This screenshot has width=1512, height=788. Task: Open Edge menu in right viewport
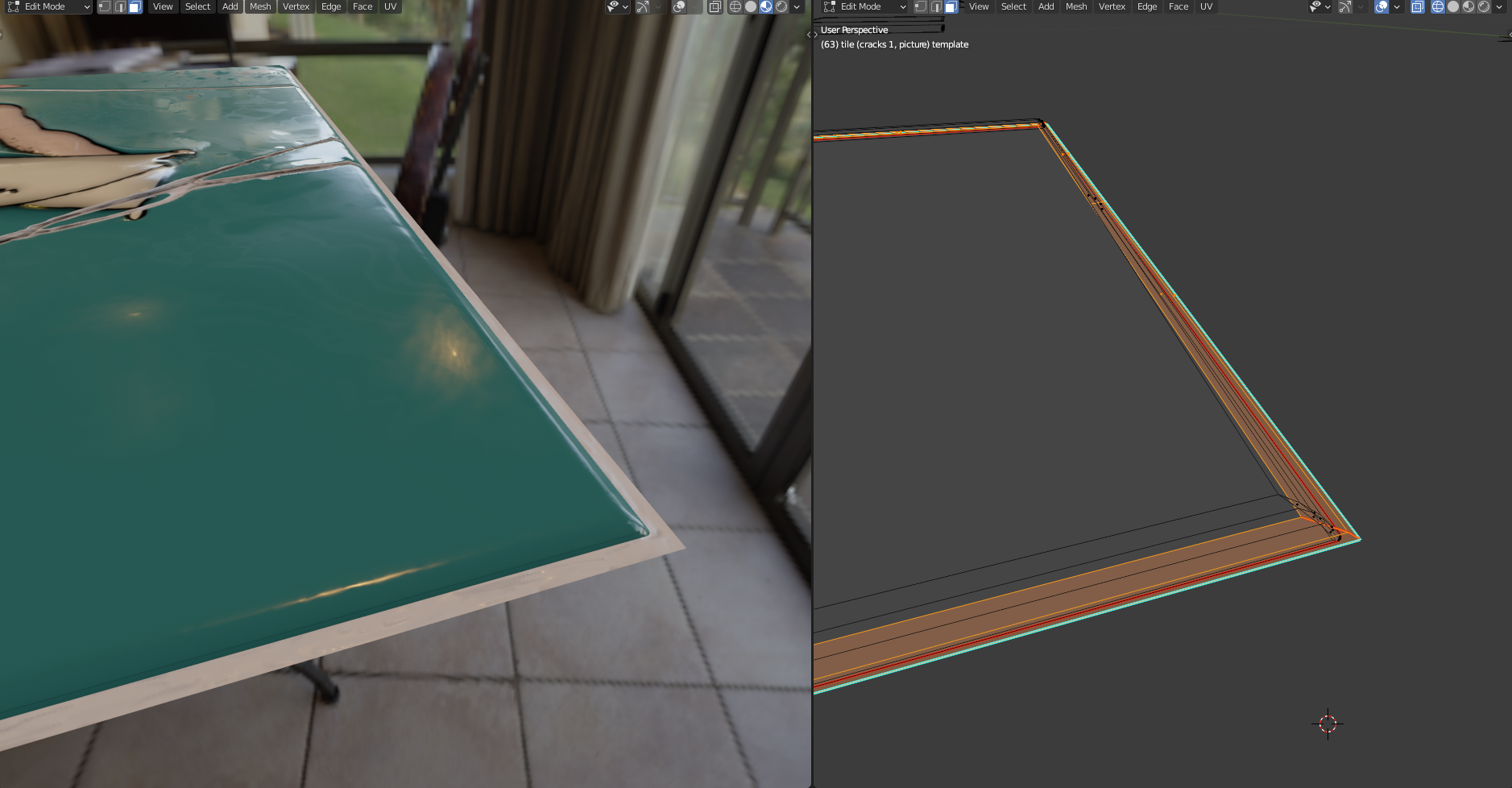pyautogui.click(x=1147, y=6)
